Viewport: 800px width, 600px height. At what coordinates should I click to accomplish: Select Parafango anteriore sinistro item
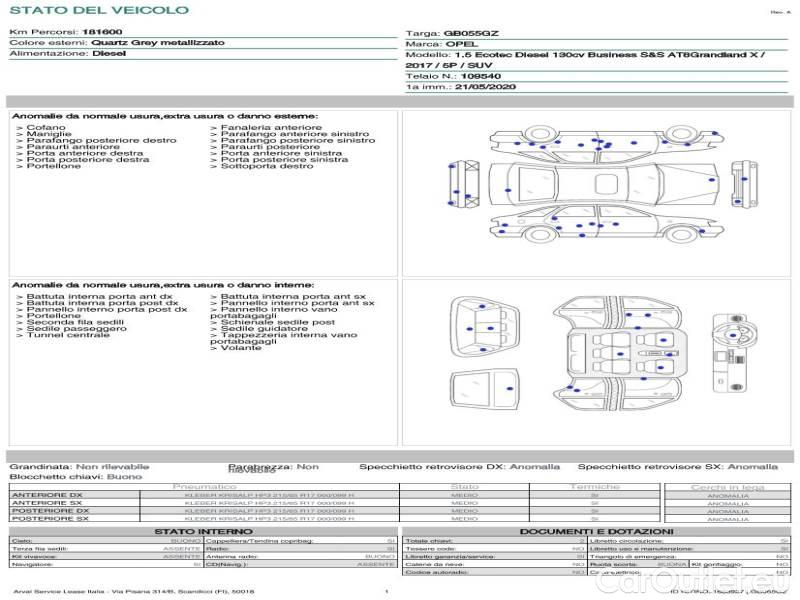pos(289,134)
